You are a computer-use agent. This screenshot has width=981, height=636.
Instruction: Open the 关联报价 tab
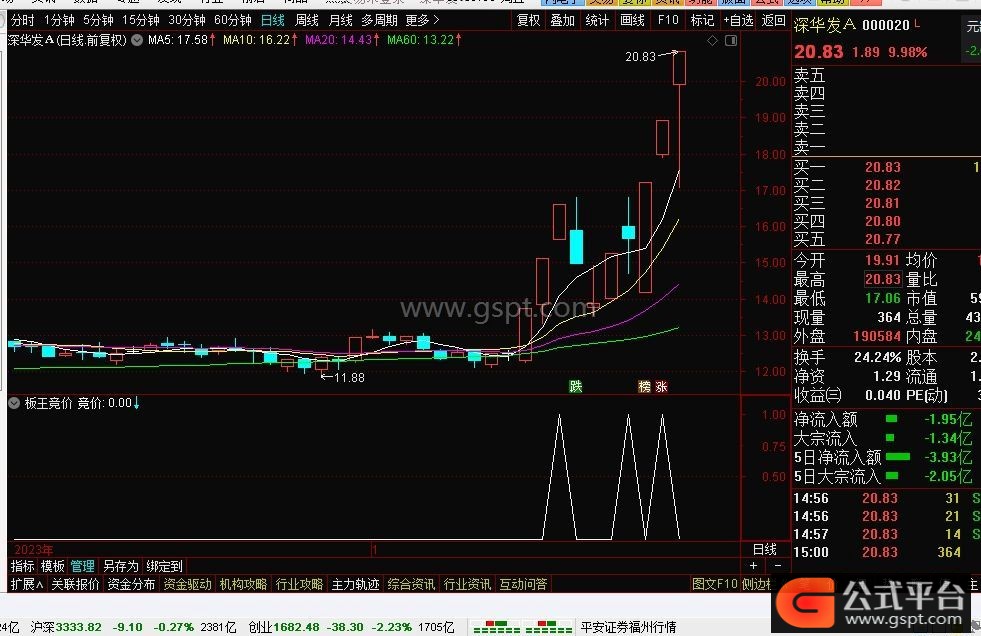(x=76, y=584)
